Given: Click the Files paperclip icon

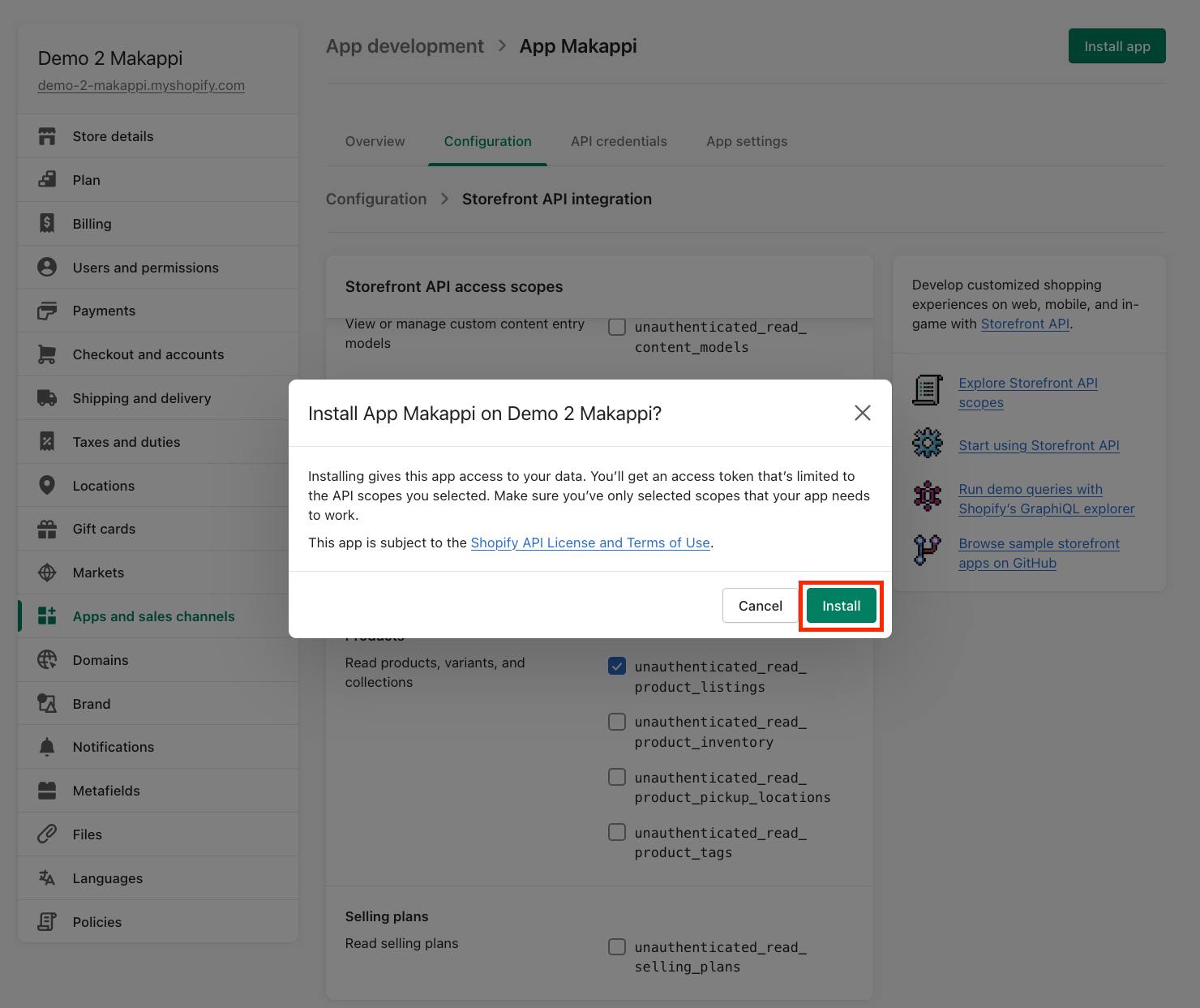Looking at the screenshot, I should [47, 834].
